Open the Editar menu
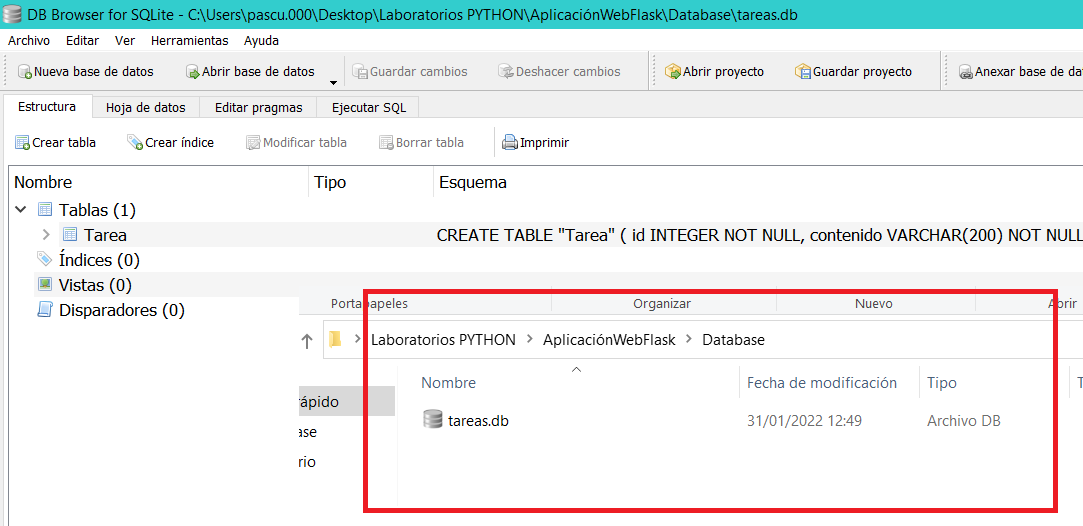The height and width of the screenshot is (526, 1083). click(x=82, y=41)
